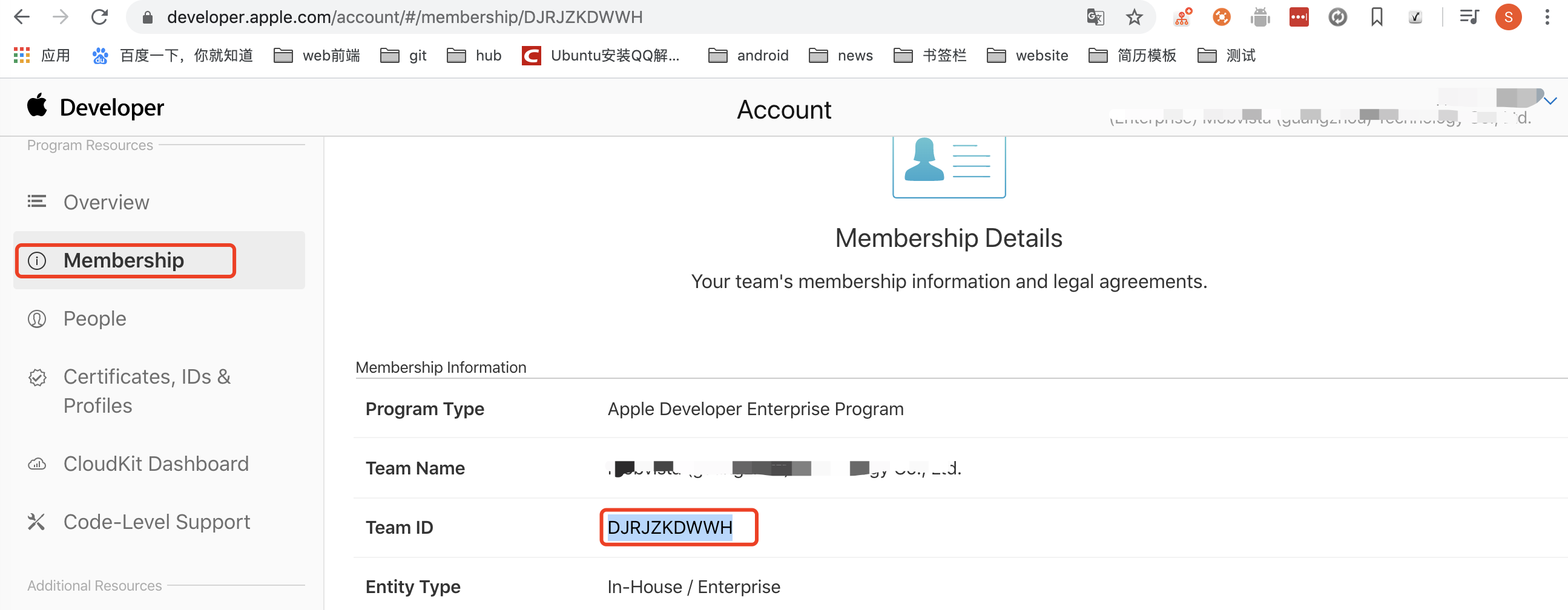Open the Google Translate extension icon
This screenshot has width=1568, height=610.
tap(1095, 16)
